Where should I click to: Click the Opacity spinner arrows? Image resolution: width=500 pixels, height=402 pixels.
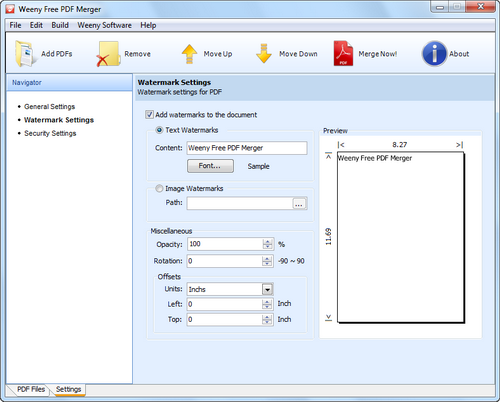pyautogui.click(x=267, y=244)
